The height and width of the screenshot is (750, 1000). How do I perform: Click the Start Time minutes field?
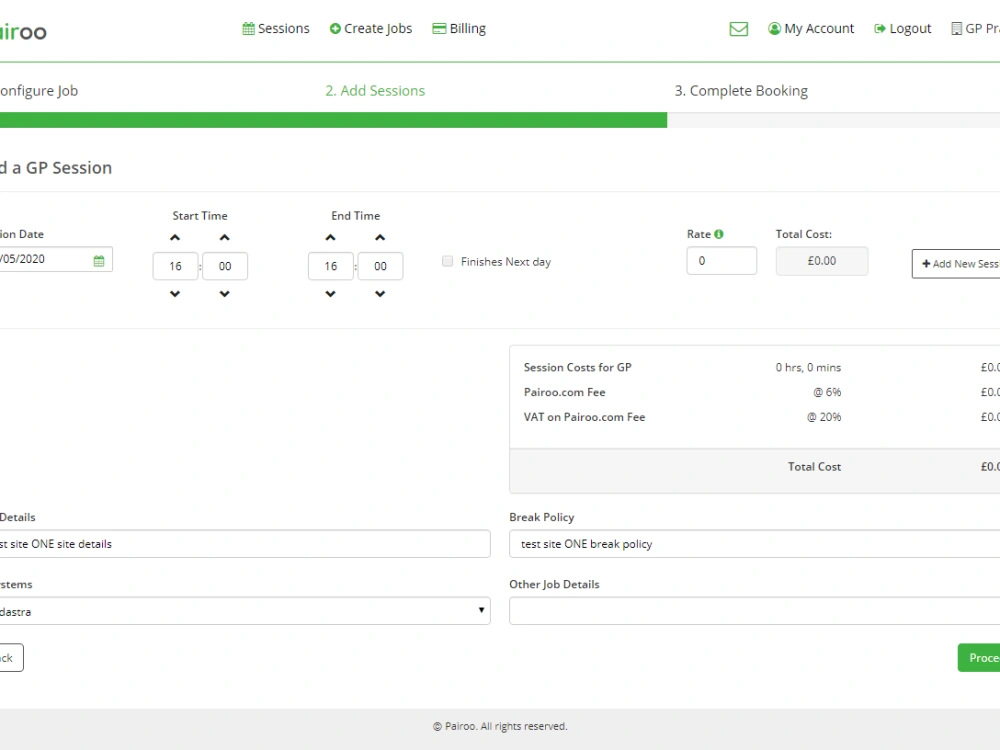(225, 266)
